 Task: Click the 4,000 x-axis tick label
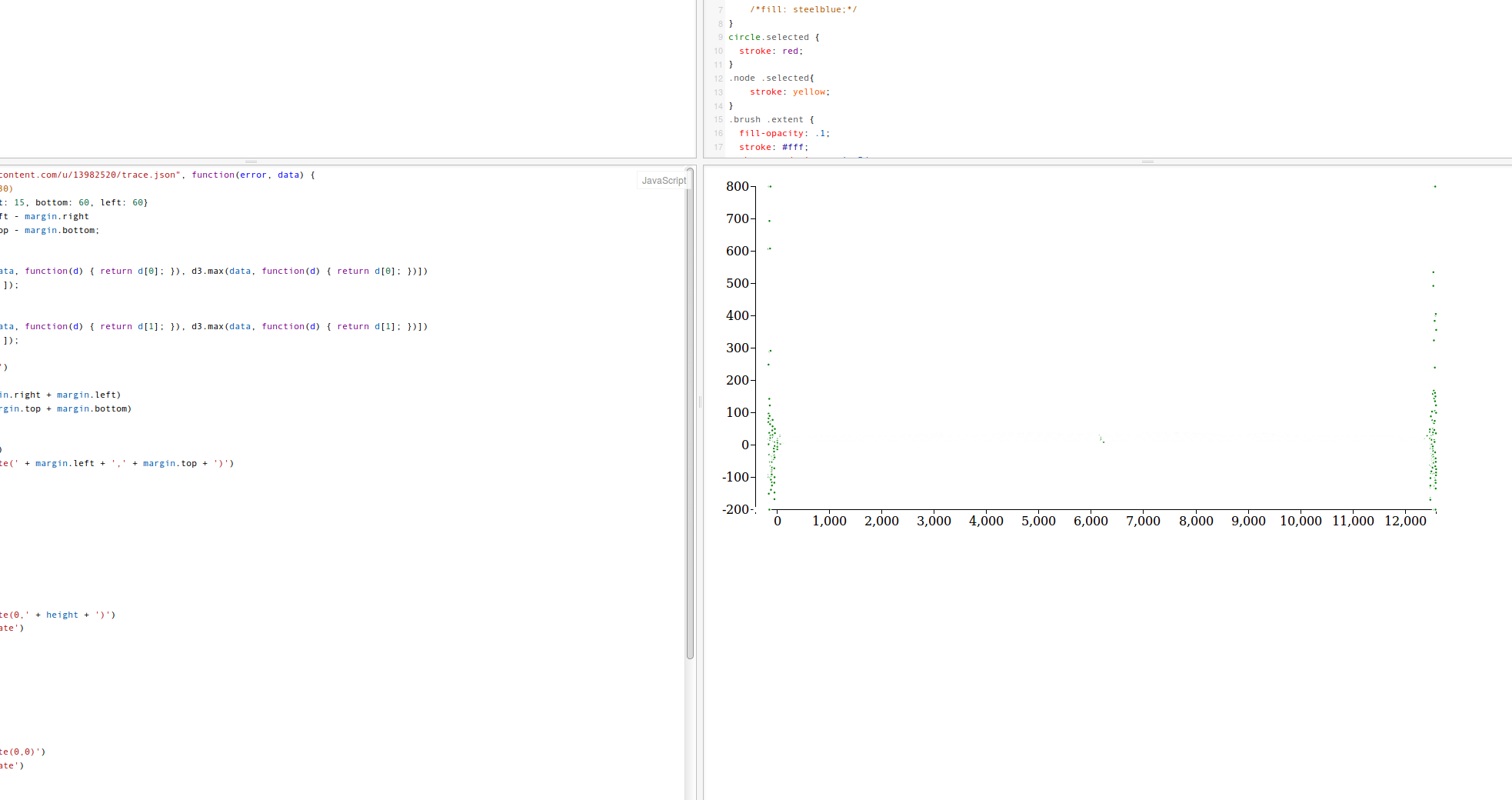click(x=986, y=521)
